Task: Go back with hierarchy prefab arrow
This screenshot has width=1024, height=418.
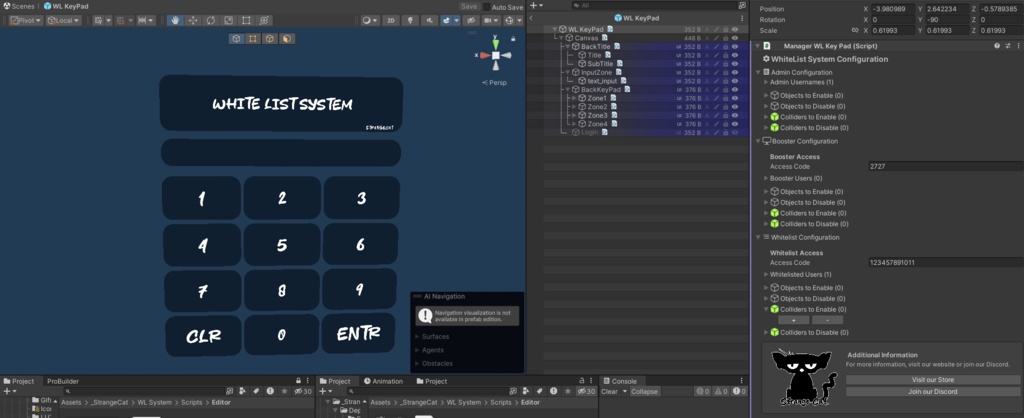Action: (x=531, y=18)
